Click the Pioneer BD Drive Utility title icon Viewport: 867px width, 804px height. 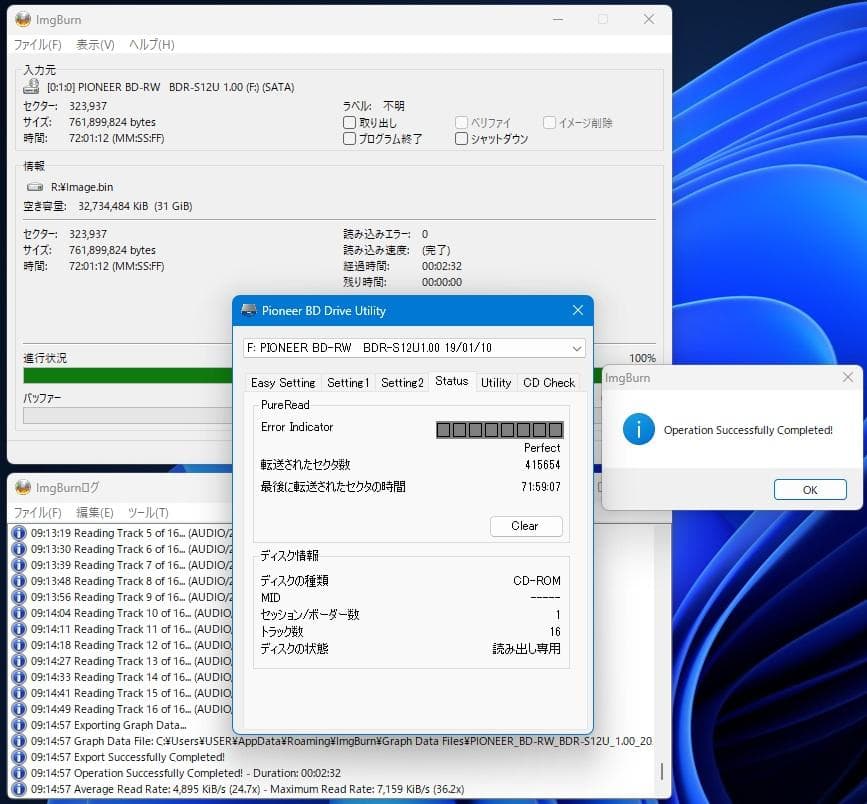point(249,310)
